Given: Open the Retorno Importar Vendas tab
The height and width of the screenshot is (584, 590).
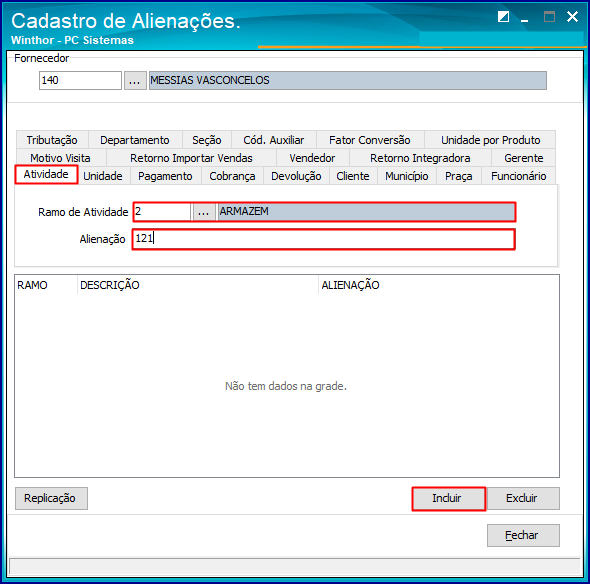Looking at the screenshot, I should (191, 158).
